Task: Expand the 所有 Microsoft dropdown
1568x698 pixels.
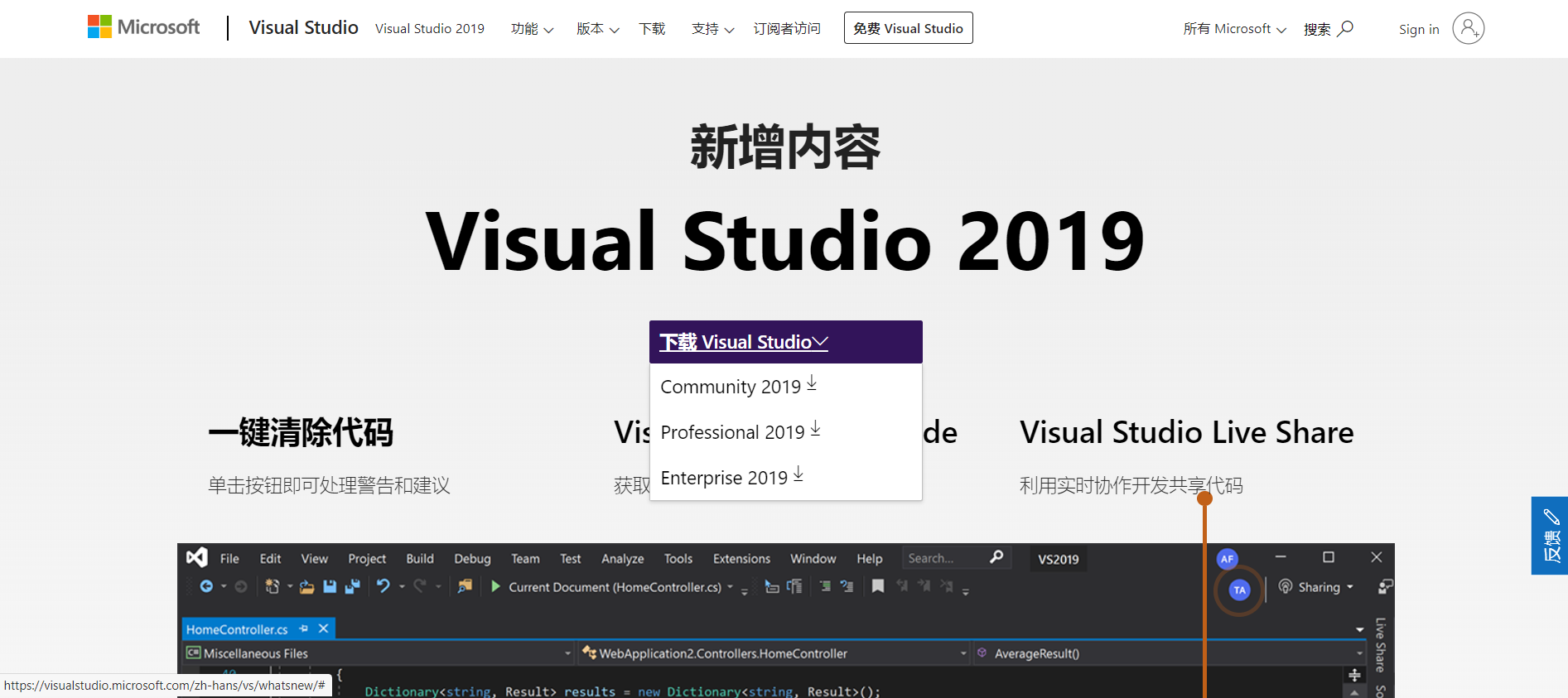Action: coord(1234,29)
